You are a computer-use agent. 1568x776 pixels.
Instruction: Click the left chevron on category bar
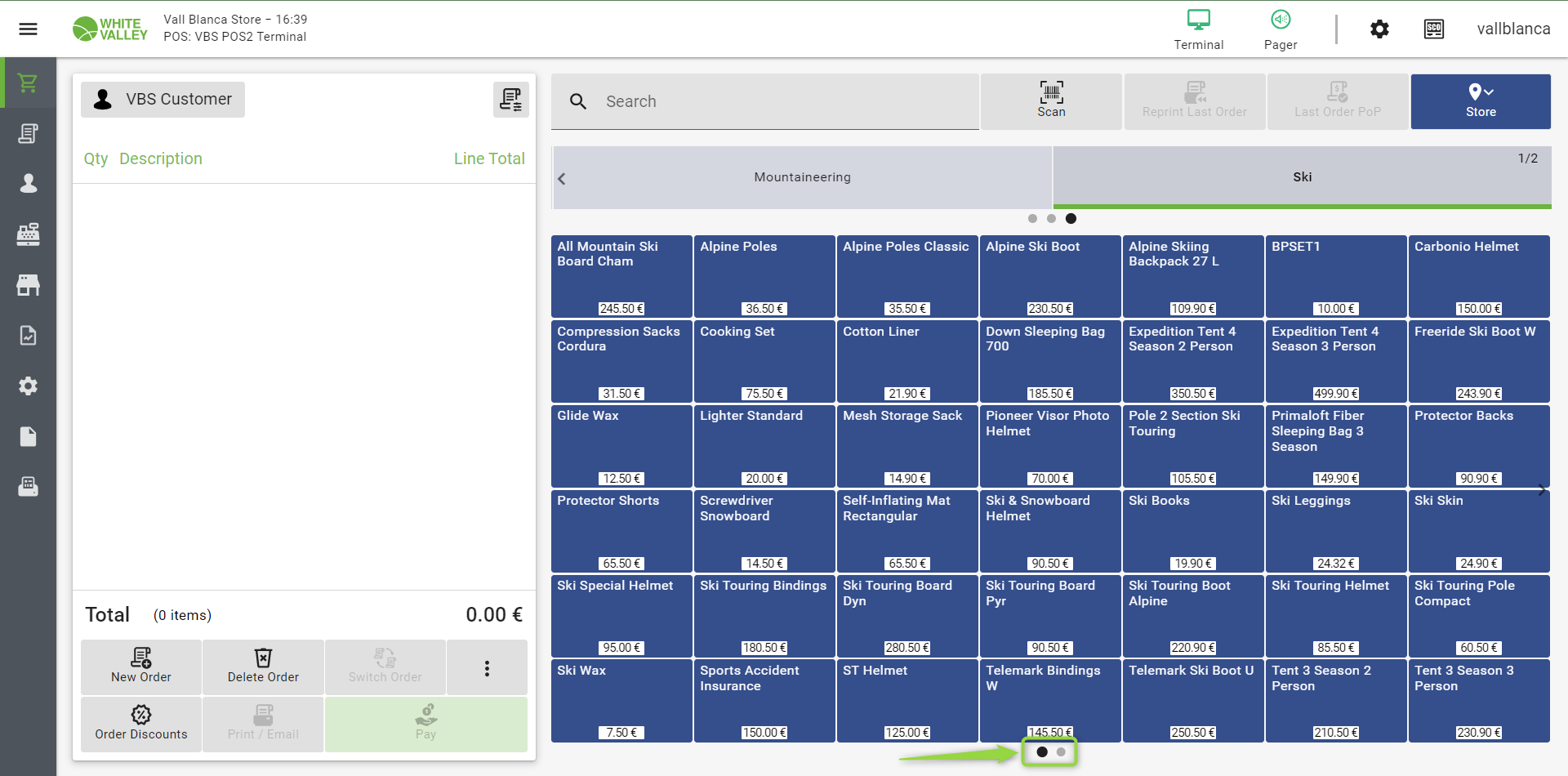(x=562, y=178)
